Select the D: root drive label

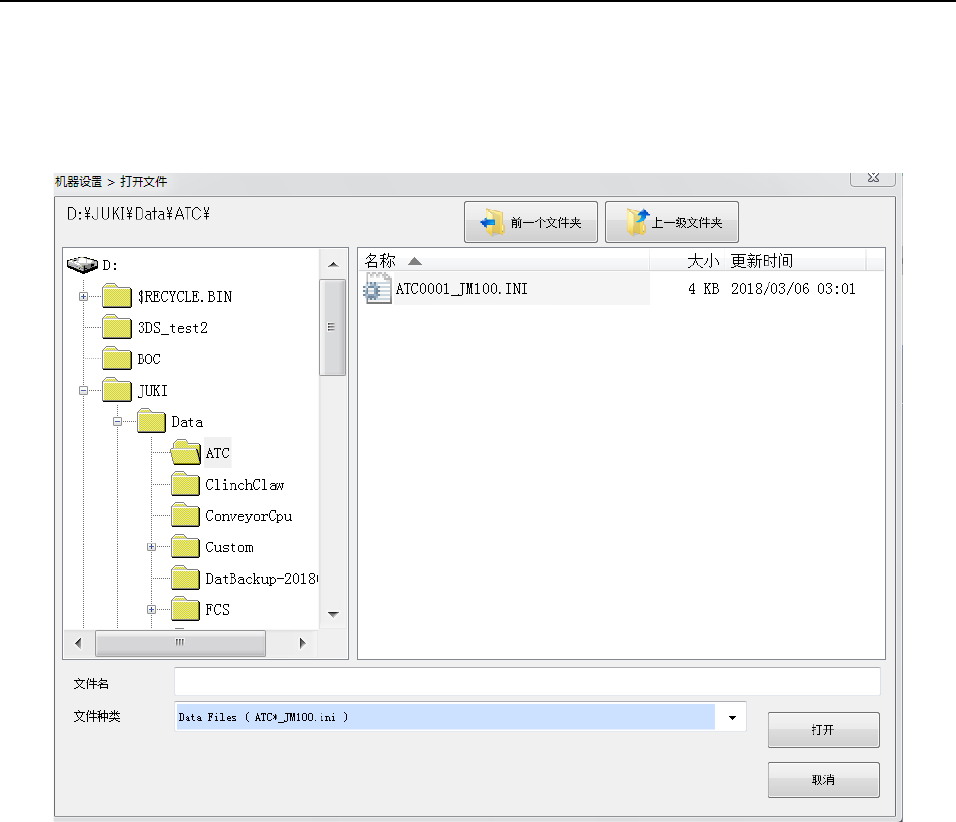(x=110, y=265)
